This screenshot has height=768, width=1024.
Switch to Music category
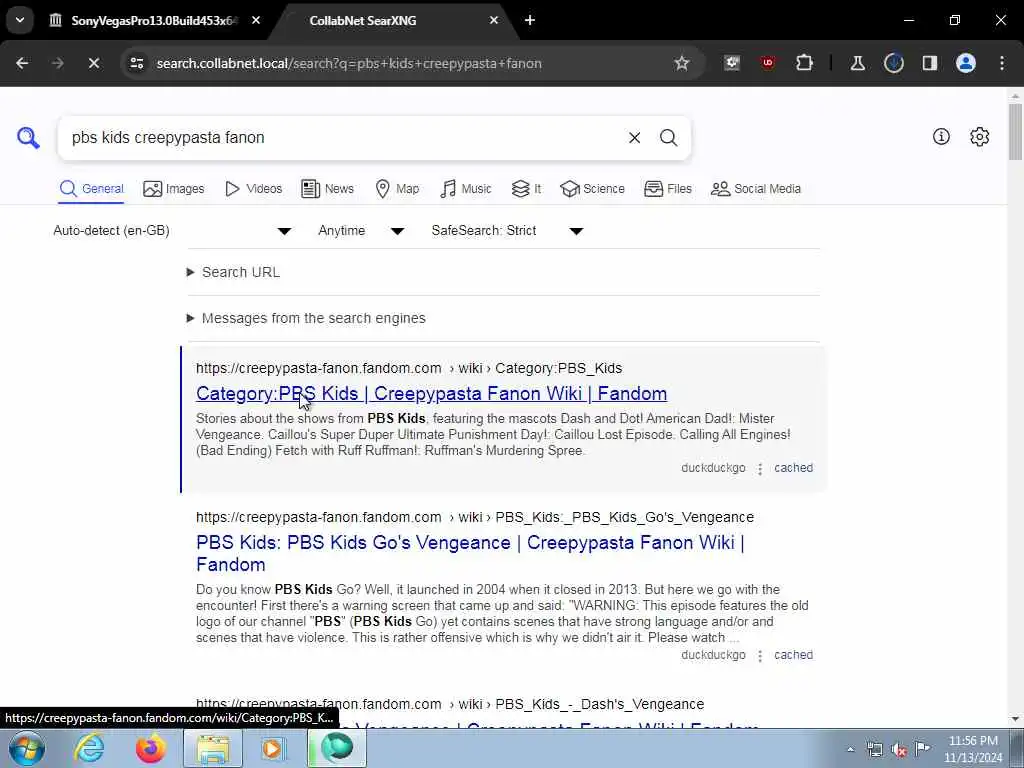click(x=465, y=189)
